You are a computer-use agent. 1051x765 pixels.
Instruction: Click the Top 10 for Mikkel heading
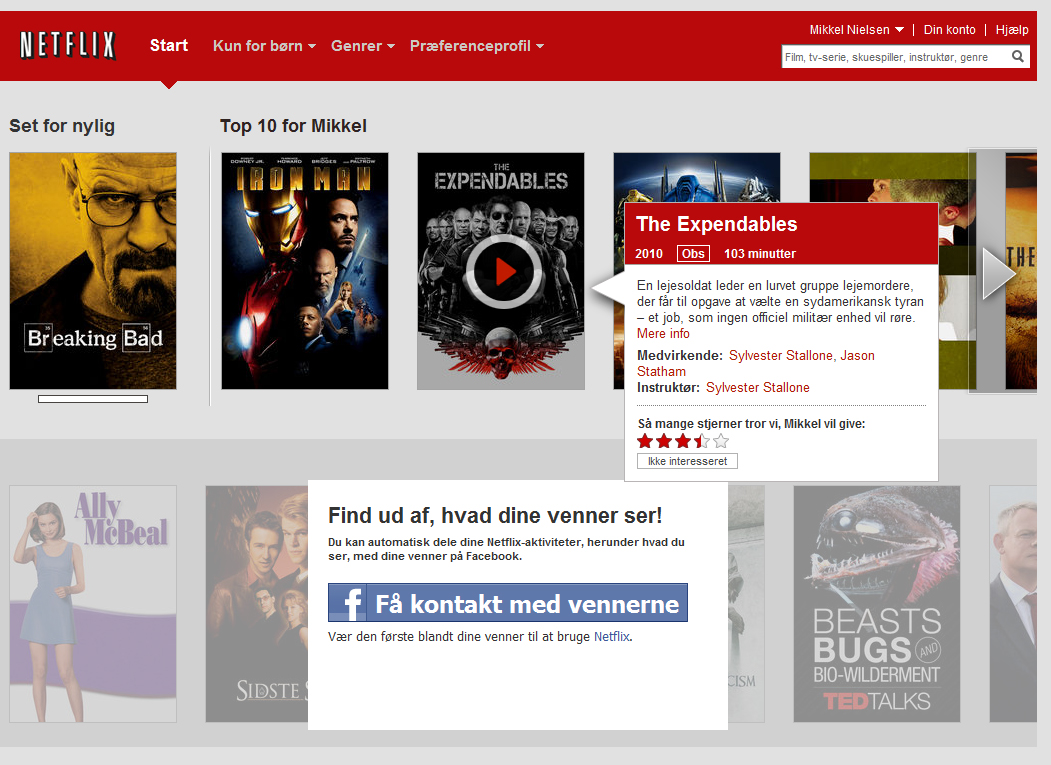tap(294, 126)
